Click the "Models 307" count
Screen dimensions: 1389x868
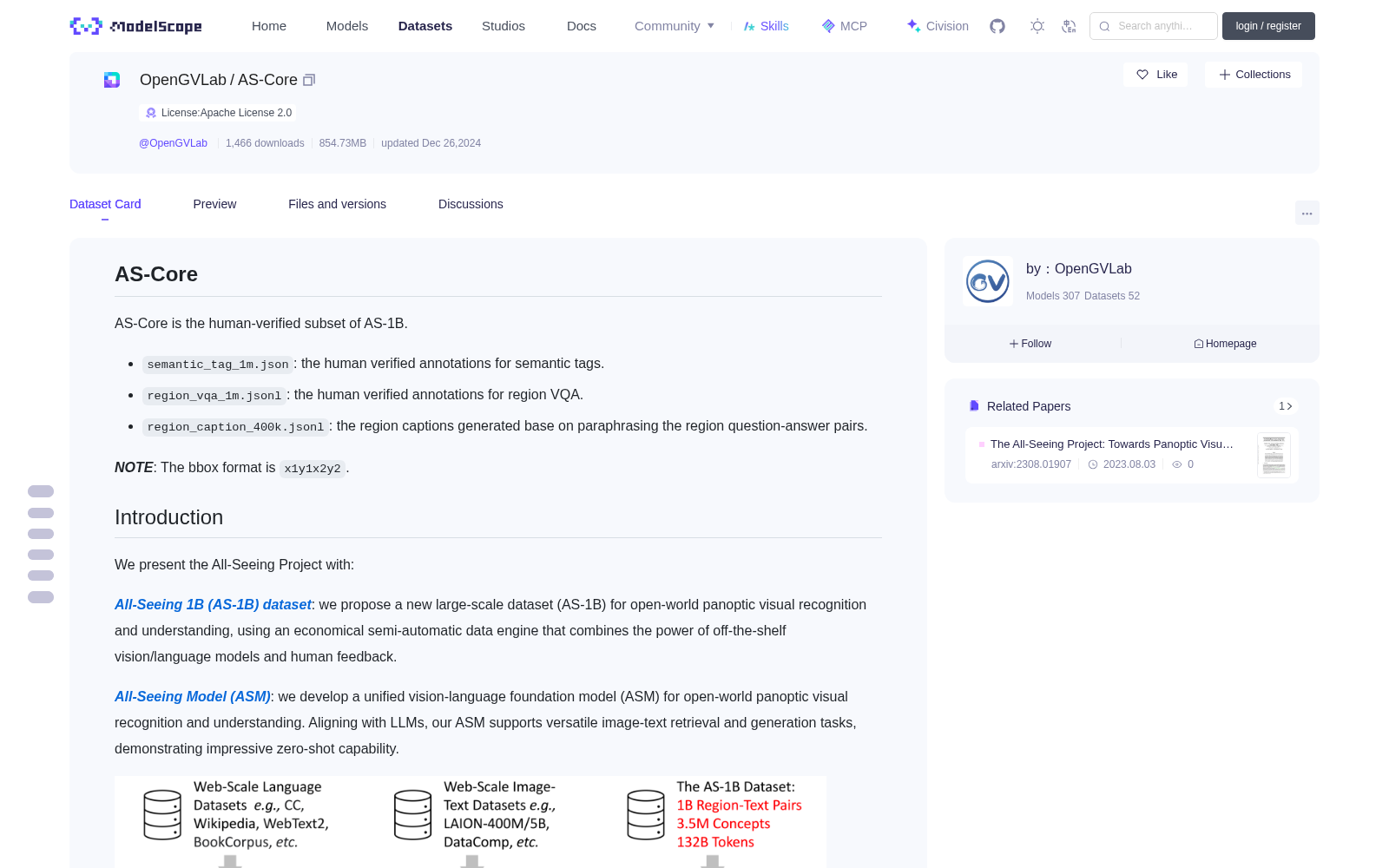coord(1053,296)
